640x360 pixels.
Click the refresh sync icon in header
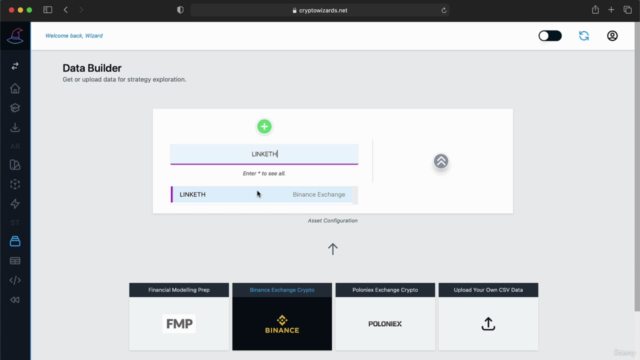584,36
